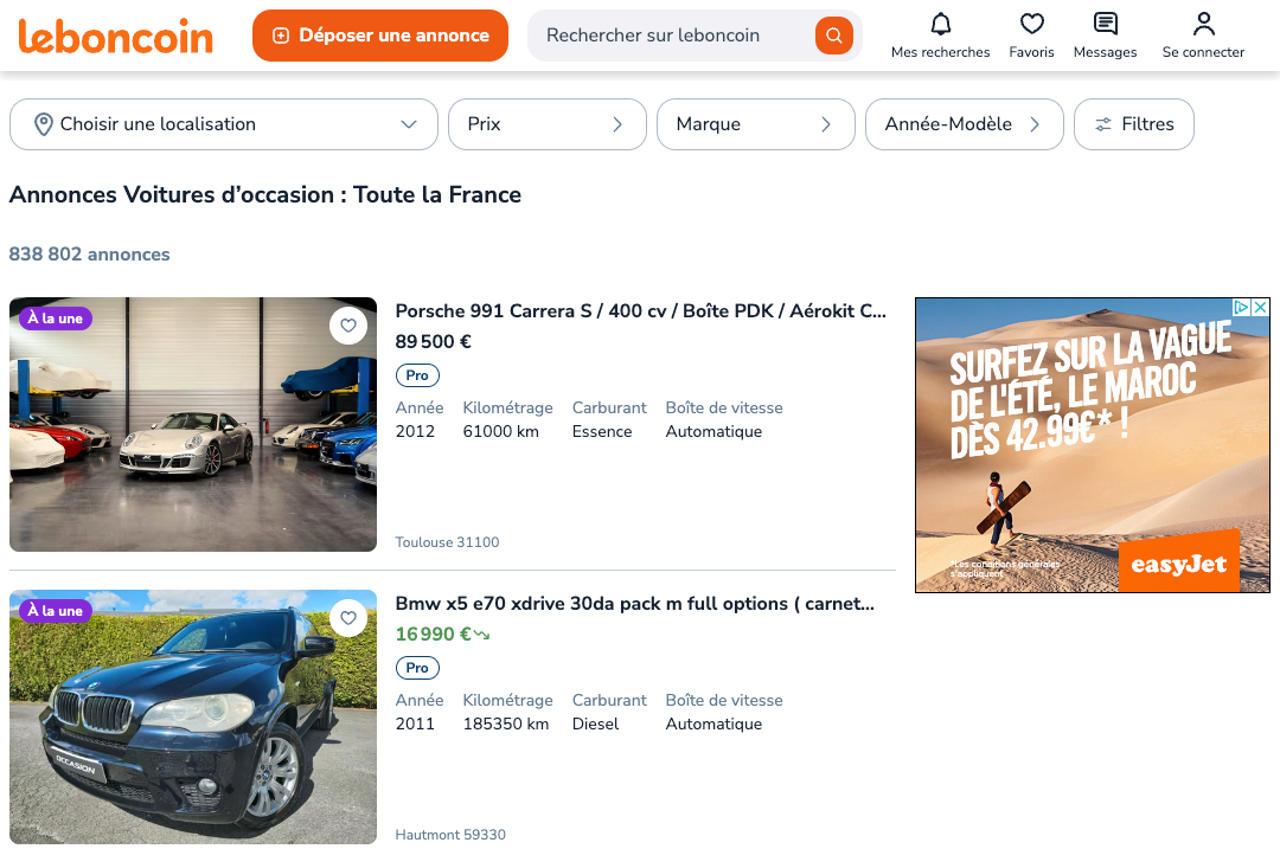Click the Déposer une annonce button
Viewport: 1280px width, 853px height.
tap(379, 34)
